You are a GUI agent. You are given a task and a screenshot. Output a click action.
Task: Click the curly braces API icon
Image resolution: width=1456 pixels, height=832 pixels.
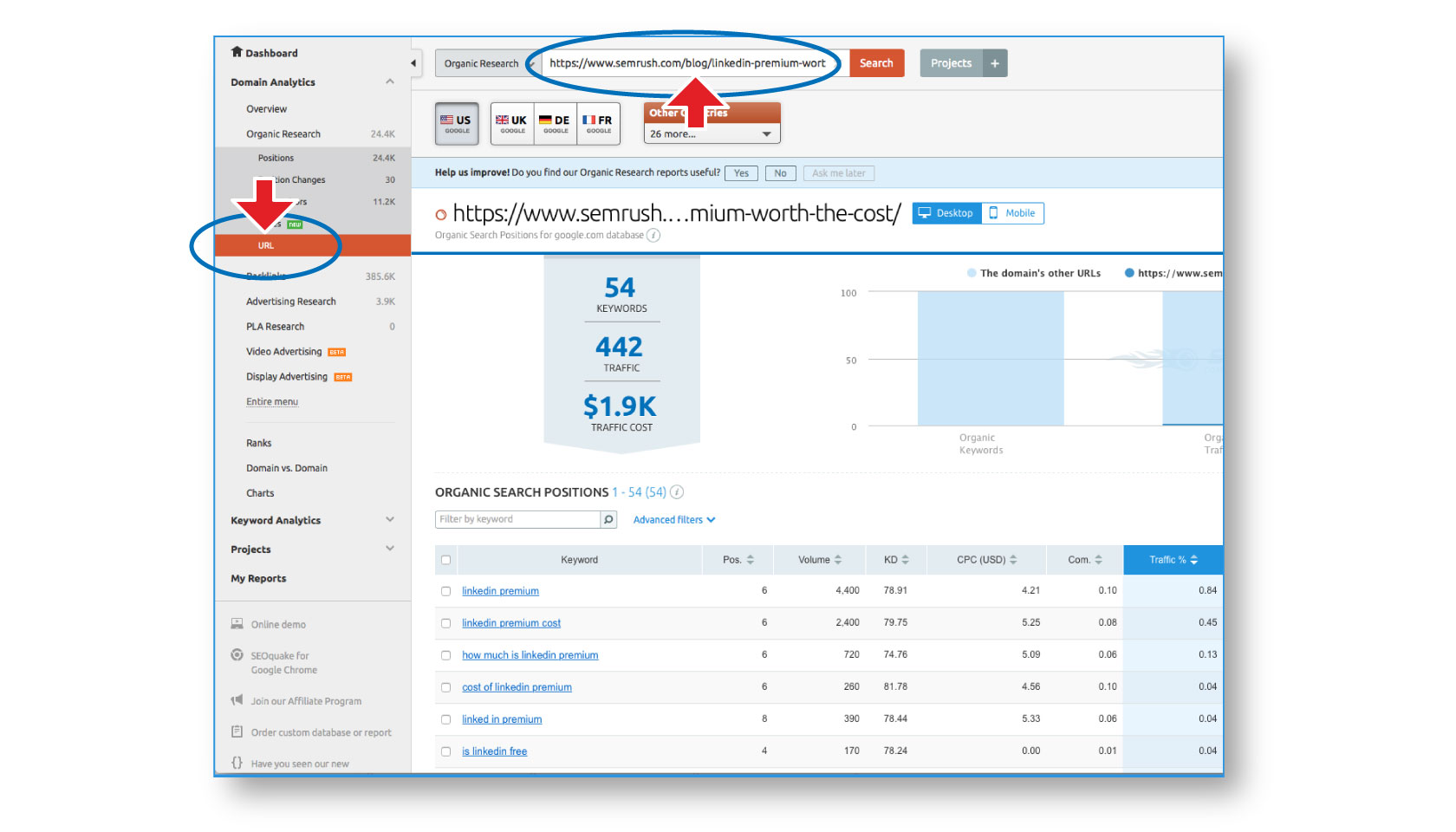click(x=237, y=763)
